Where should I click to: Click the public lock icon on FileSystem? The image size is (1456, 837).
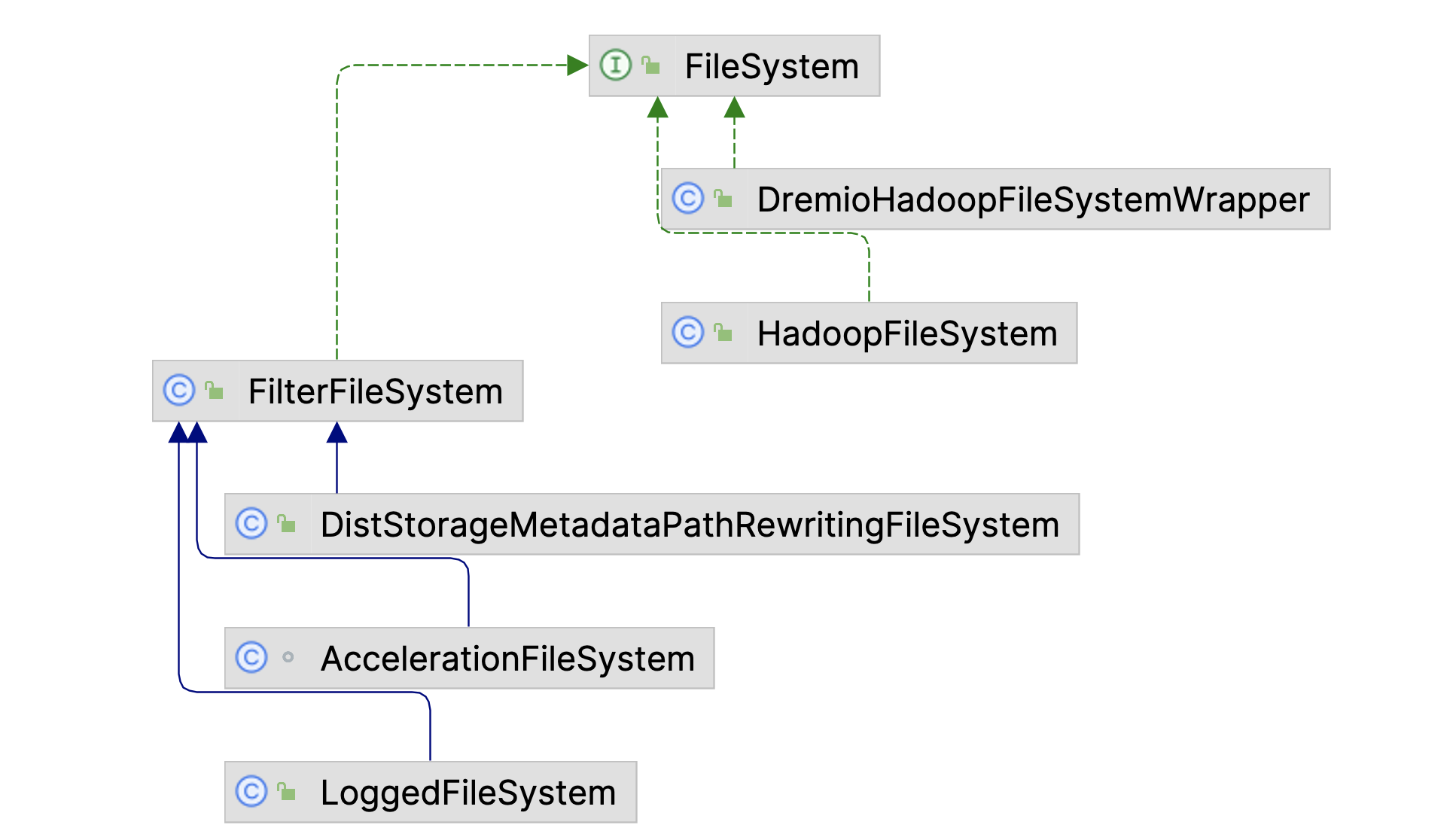(x=650, y=65)
